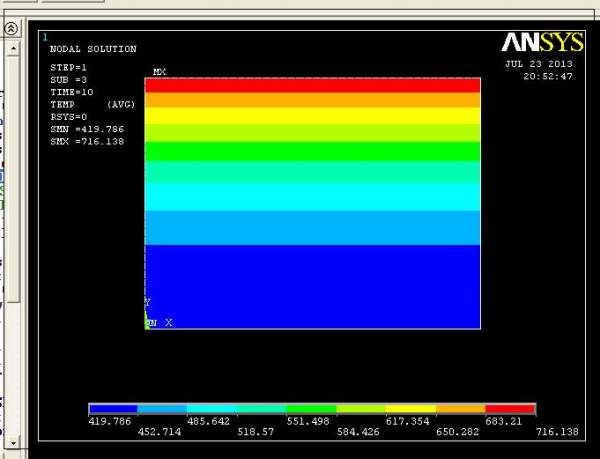Click the orange contour band
This screenshot has width=600, height=459.
pyautogui.click(x=313, y=100)
